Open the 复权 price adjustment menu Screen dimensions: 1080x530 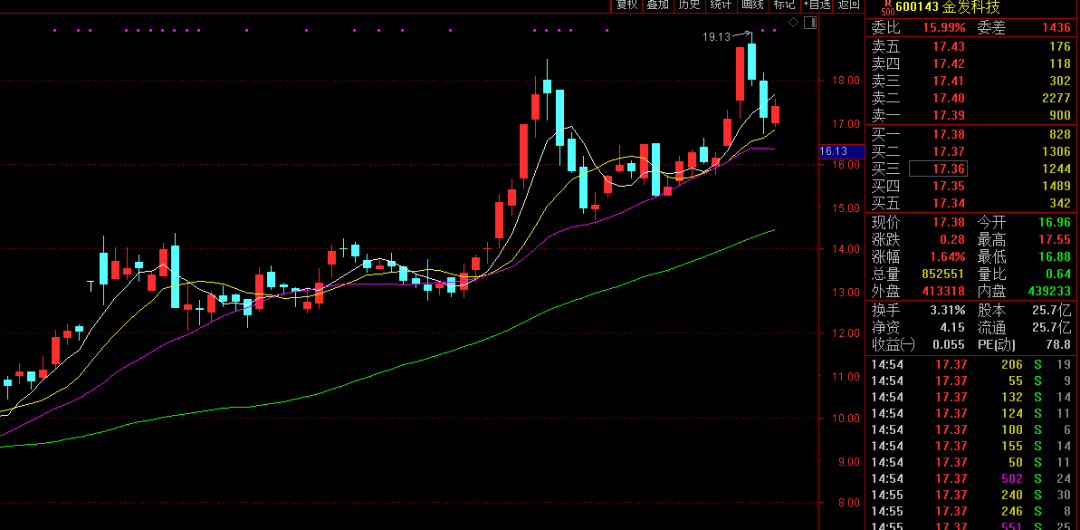point(626,5)
